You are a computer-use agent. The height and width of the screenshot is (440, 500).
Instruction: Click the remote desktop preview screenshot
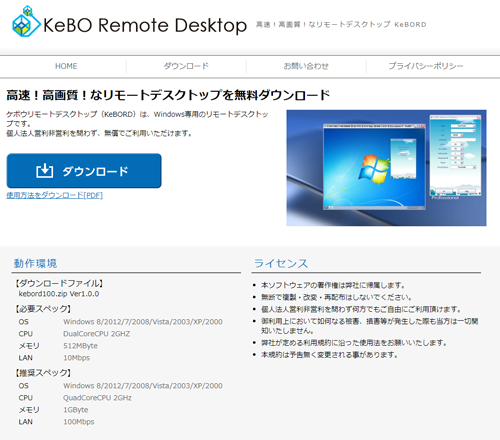click(x=386, y=168)
